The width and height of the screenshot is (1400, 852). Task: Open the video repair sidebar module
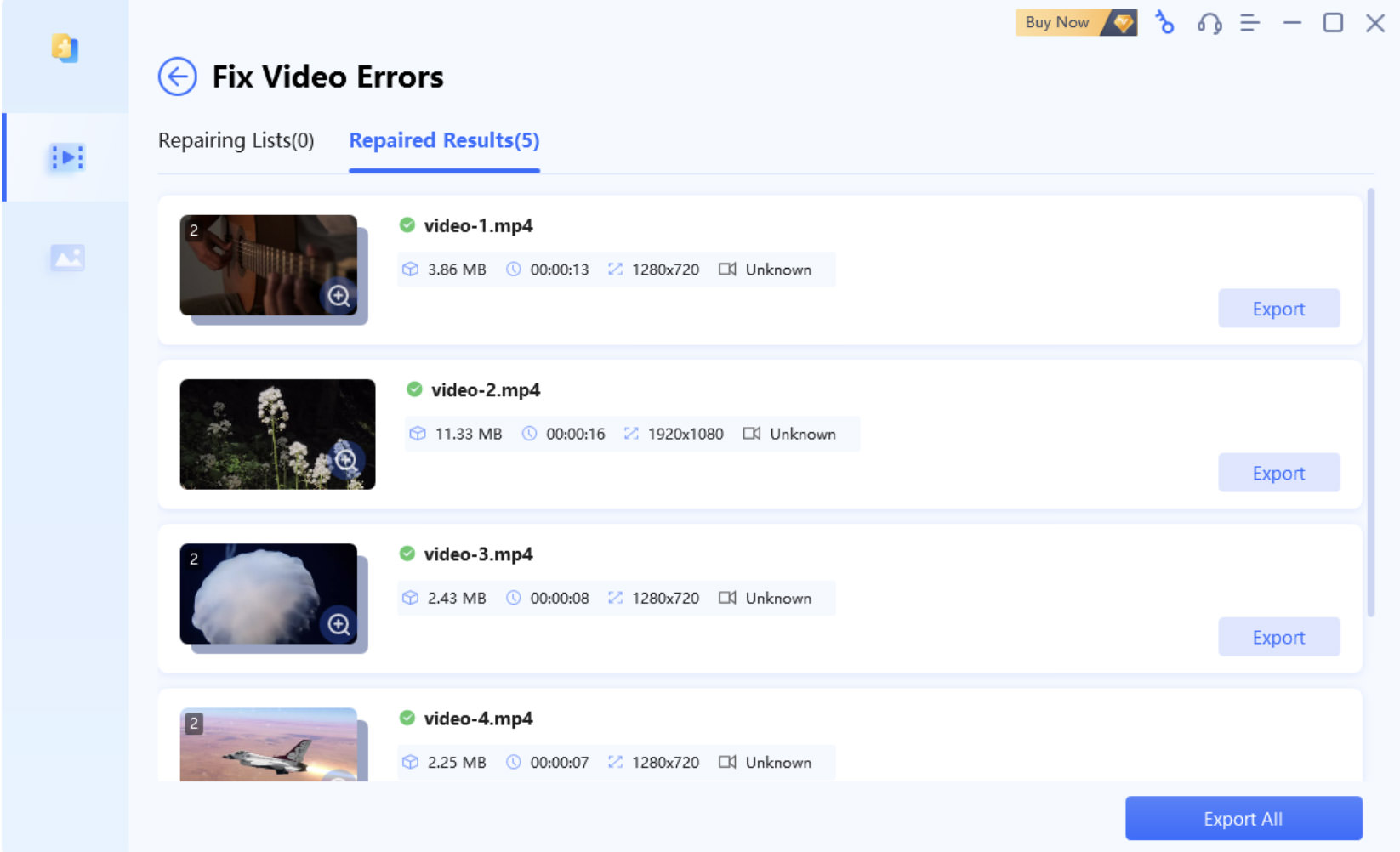pos(67,157)
